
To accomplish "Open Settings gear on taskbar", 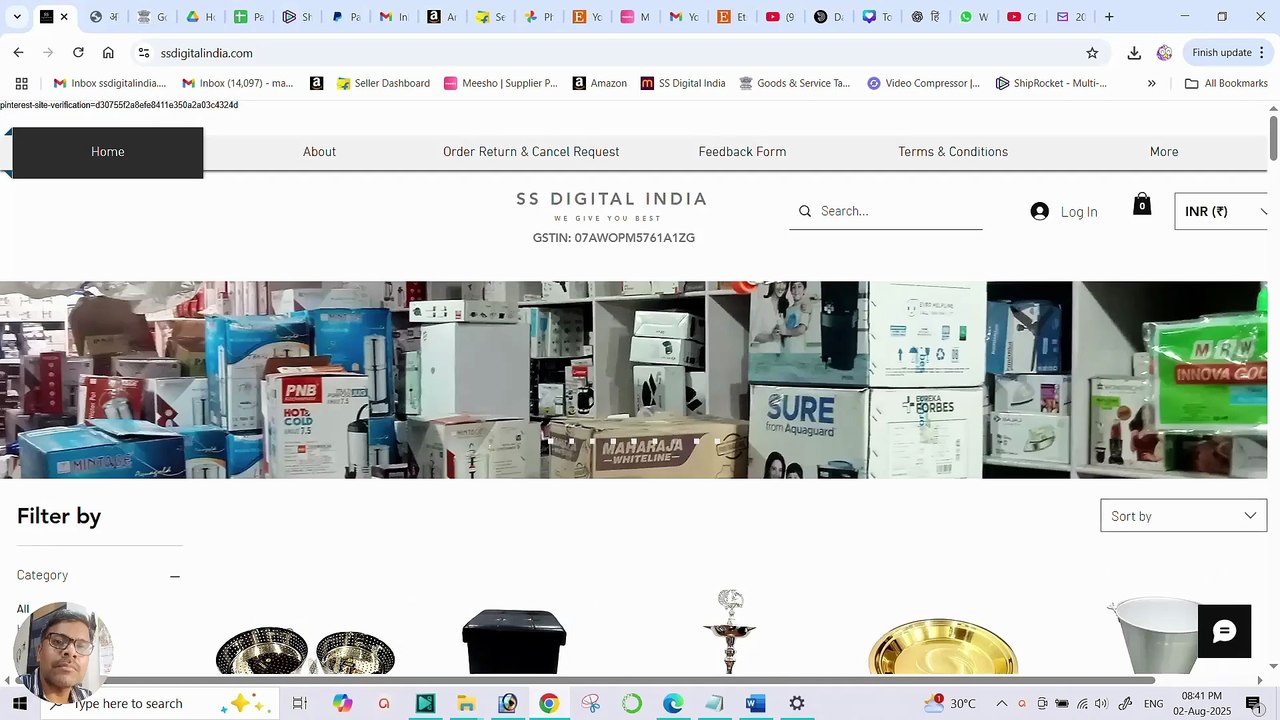I will [x=797, y=704].
